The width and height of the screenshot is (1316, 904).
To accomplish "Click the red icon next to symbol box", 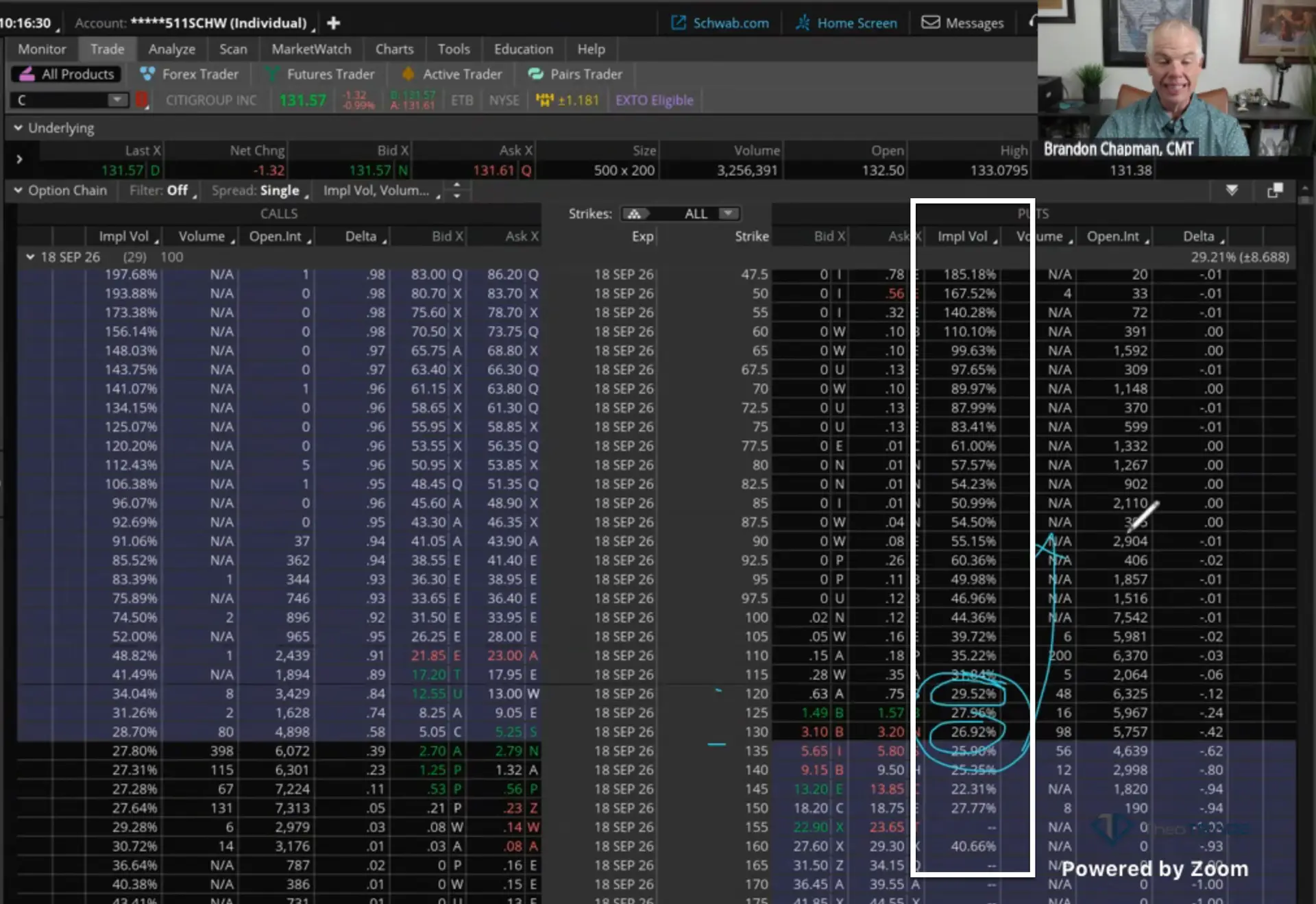I will coord(142,100).
